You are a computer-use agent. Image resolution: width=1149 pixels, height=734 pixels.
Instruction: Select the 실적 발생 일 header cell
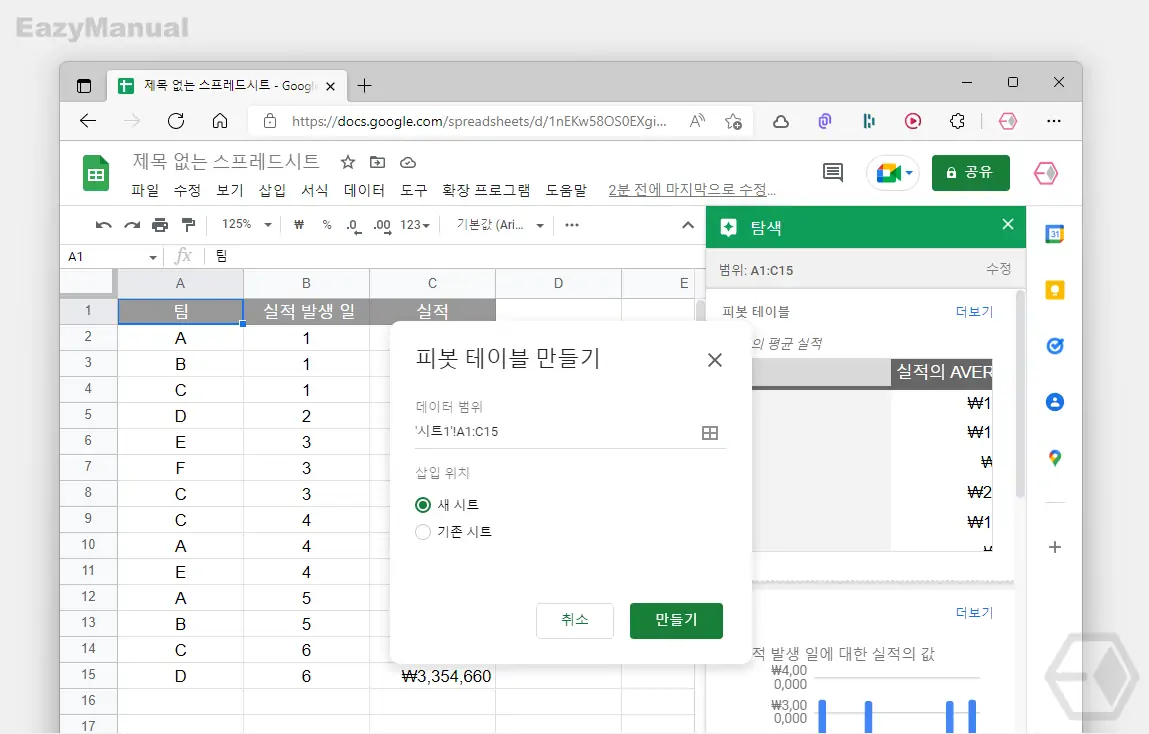[x=306, y=311]
